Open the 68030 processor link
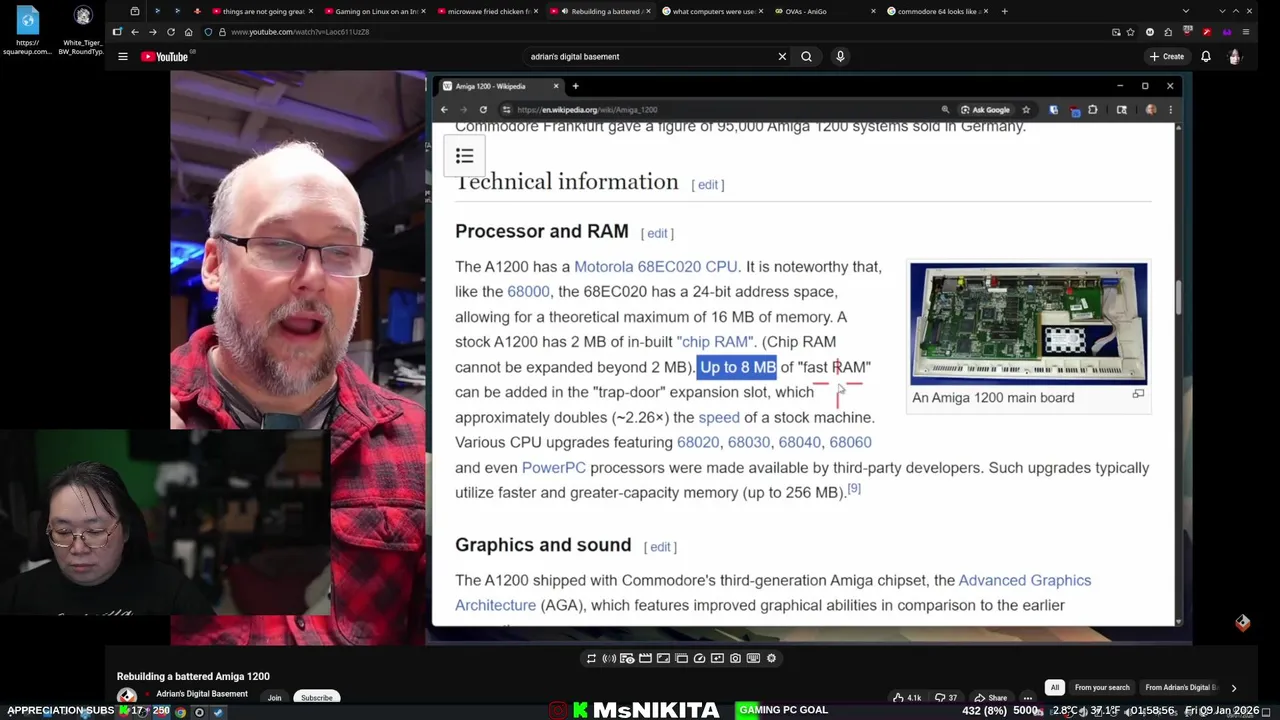 click(749, 442)
